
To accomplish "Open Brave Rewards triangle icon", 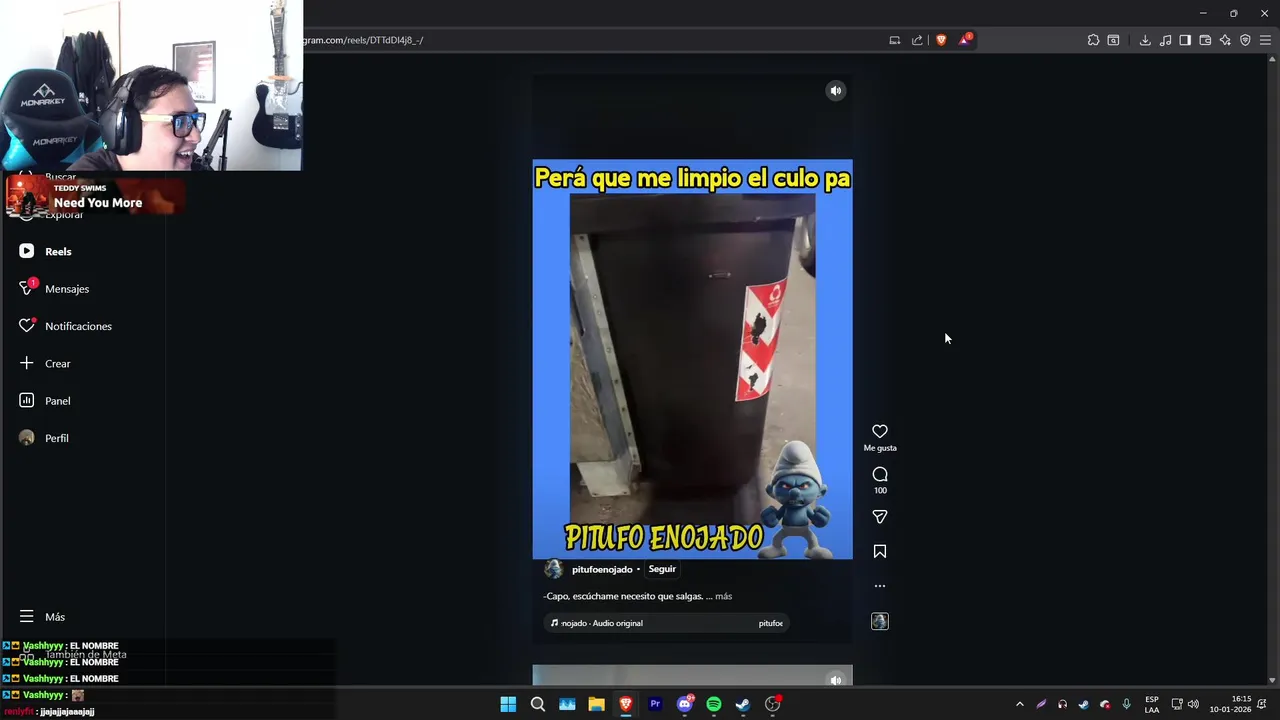I will [x=965, y=40].
